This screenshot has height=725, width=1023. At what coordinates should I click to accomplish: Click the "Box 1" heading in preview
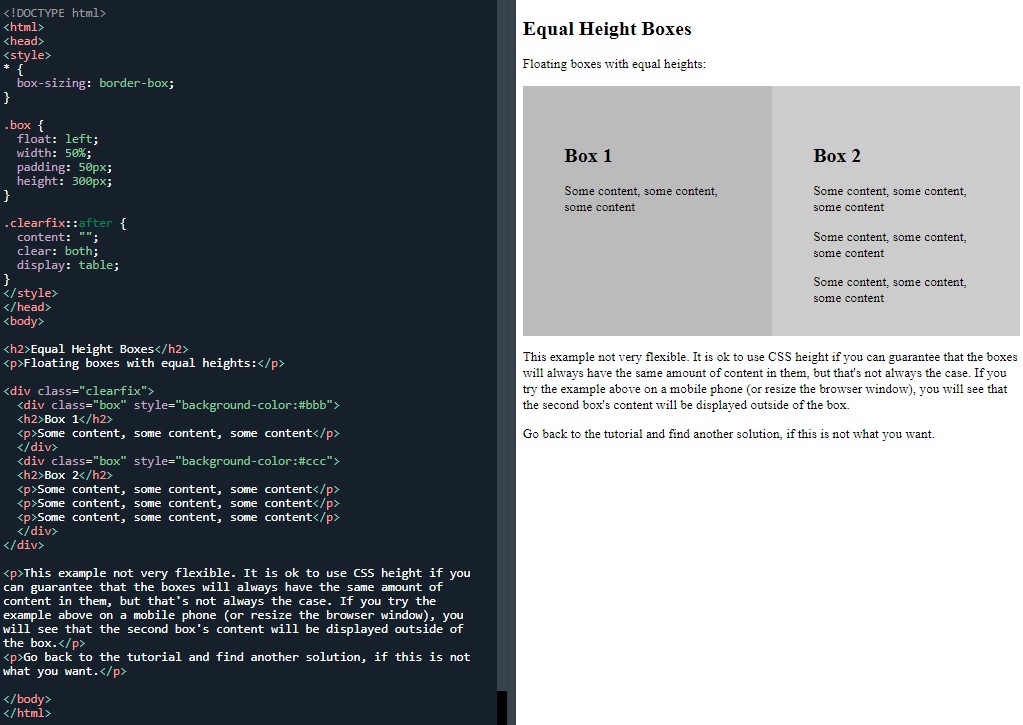pos(588,155)
